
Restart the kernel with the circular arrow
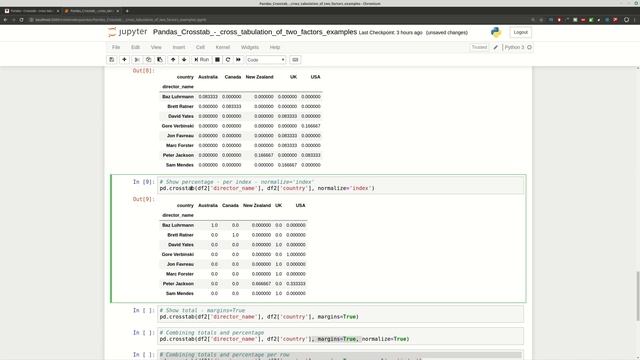pos(228,60)
